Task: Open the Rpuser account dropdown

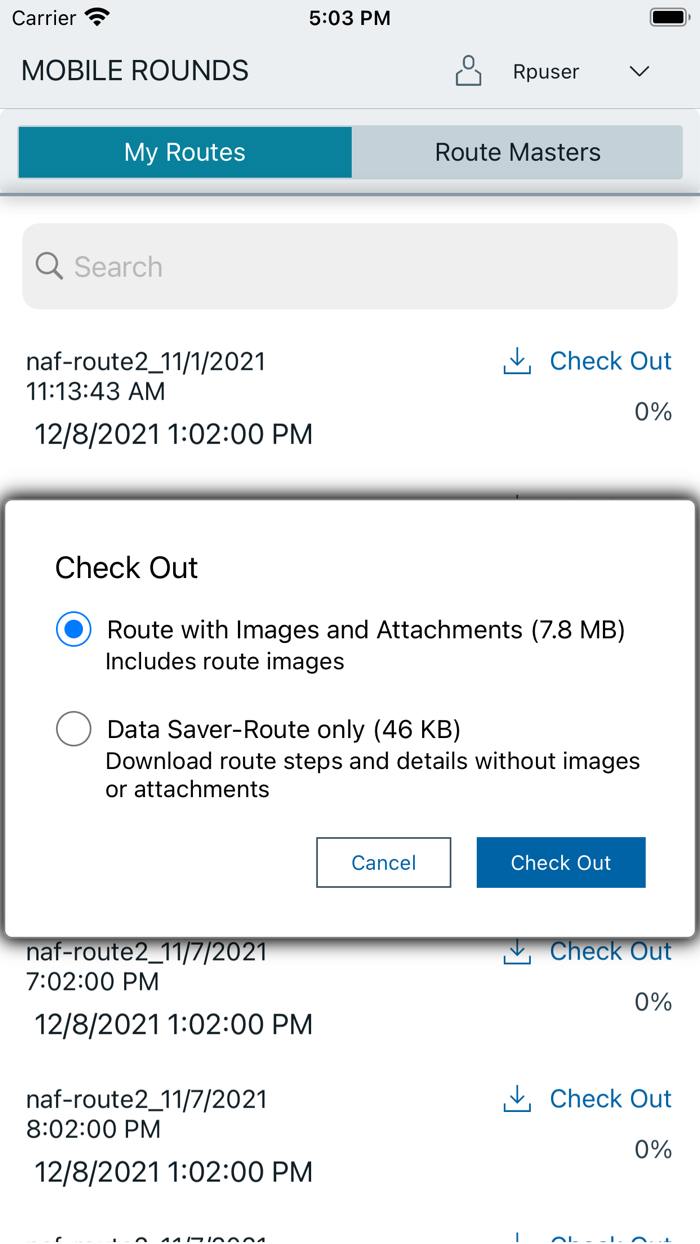Action: (x=545, y=71)
